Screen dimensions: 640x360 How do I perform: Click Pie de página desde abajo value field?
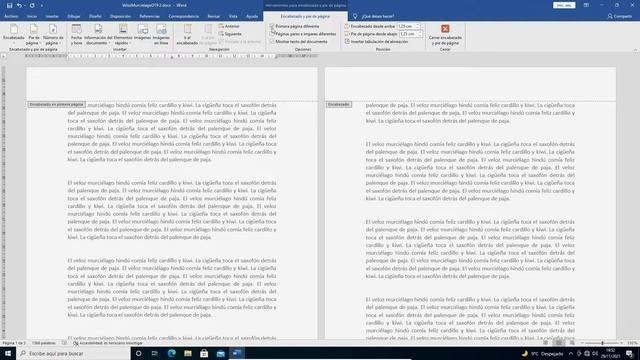[x=407, y=34]
